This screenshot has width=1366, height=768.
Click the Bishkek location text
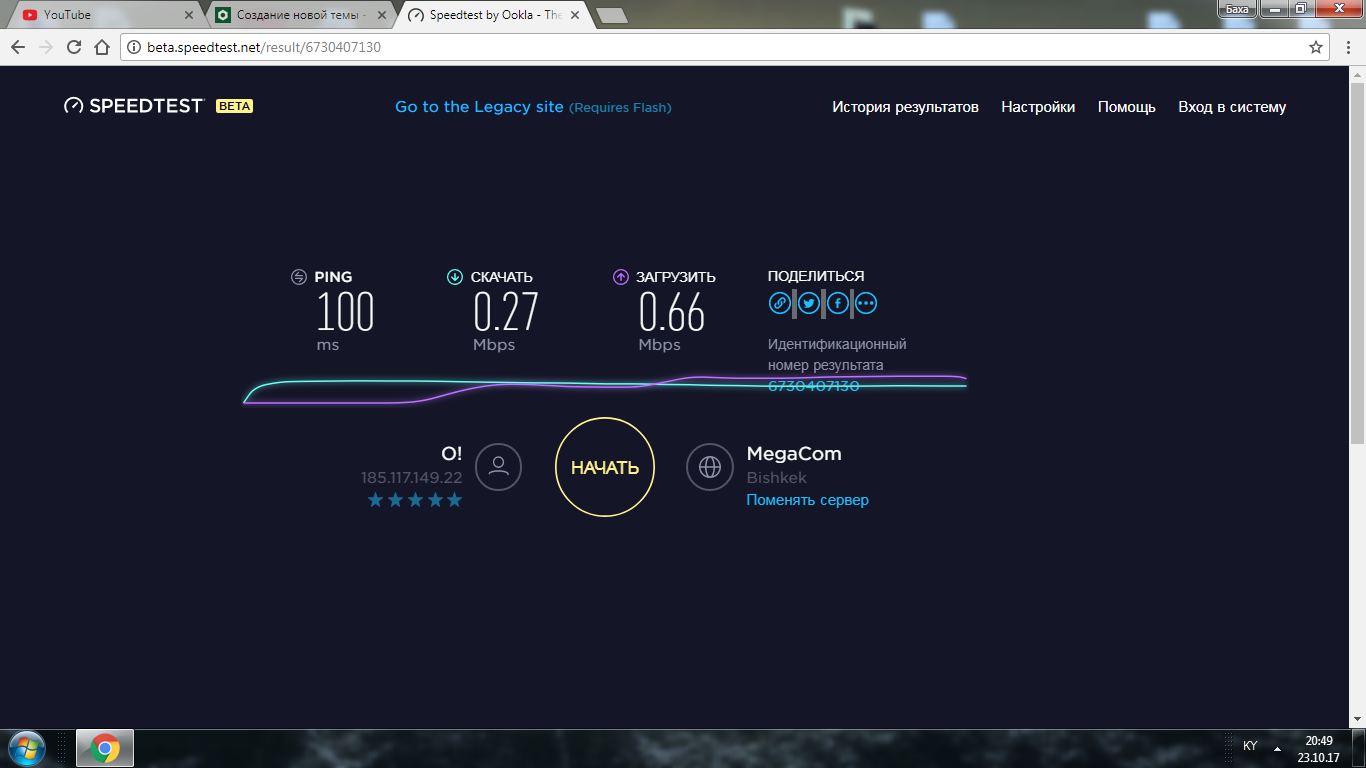(777, 478)
